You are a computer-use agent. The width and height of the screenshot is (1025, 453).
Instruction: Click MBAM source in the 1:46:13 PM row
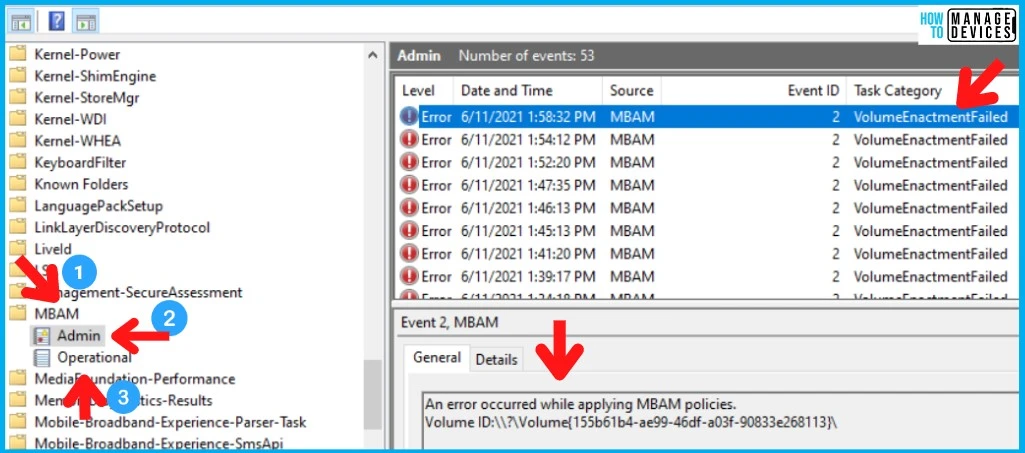click(x=632, y=208)
